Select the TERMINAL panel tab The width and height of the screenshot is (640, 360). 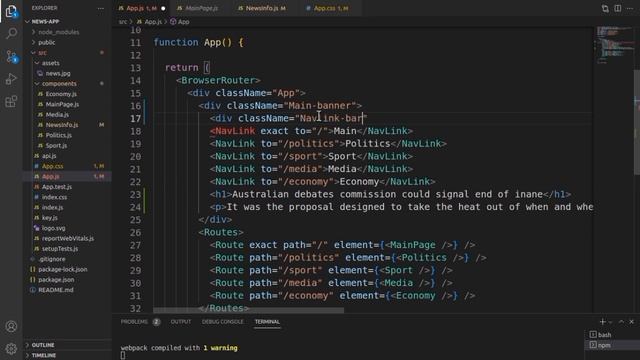pyautogui.click(x=267, y=322)
